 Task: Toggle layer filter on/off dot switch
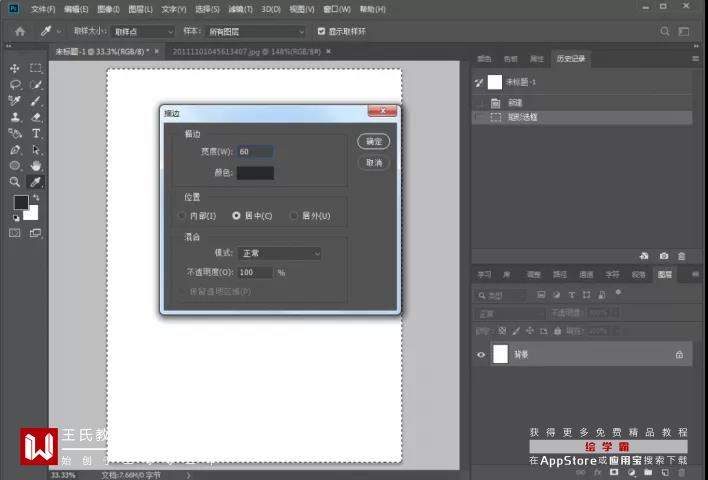click(x=618, y=293)
